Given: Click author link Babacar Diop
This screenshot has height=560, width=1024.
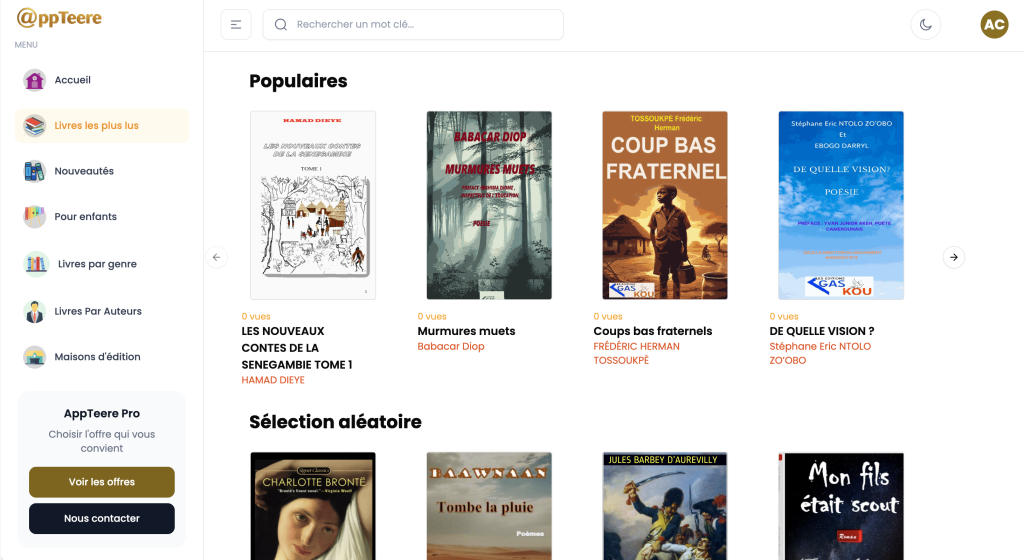Looking at the screenshot, I should [x=451, y=347].
